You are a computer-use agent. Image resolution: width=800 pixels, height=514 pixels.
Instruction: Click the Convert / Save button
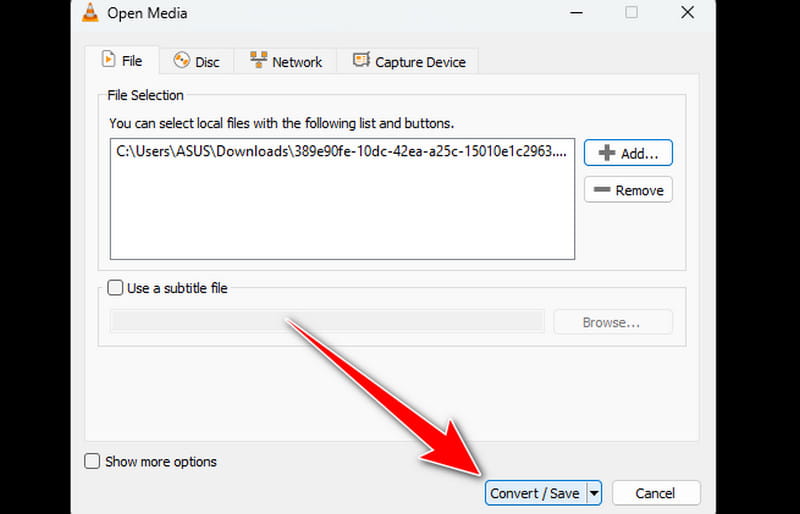pos(534,493)
